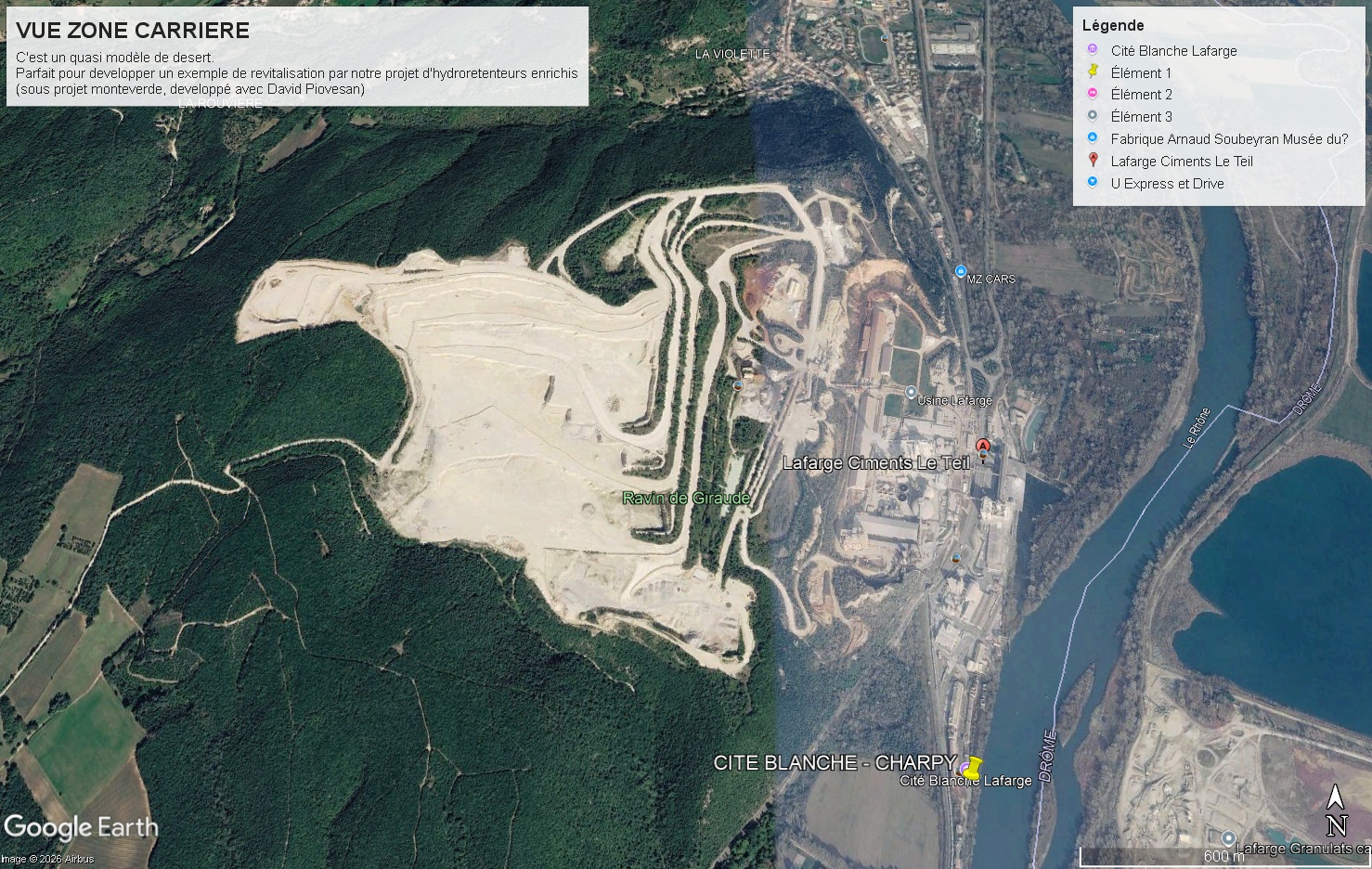Click the Google Earth logo watermark
1372x869 pixels.
coord(81,828)
